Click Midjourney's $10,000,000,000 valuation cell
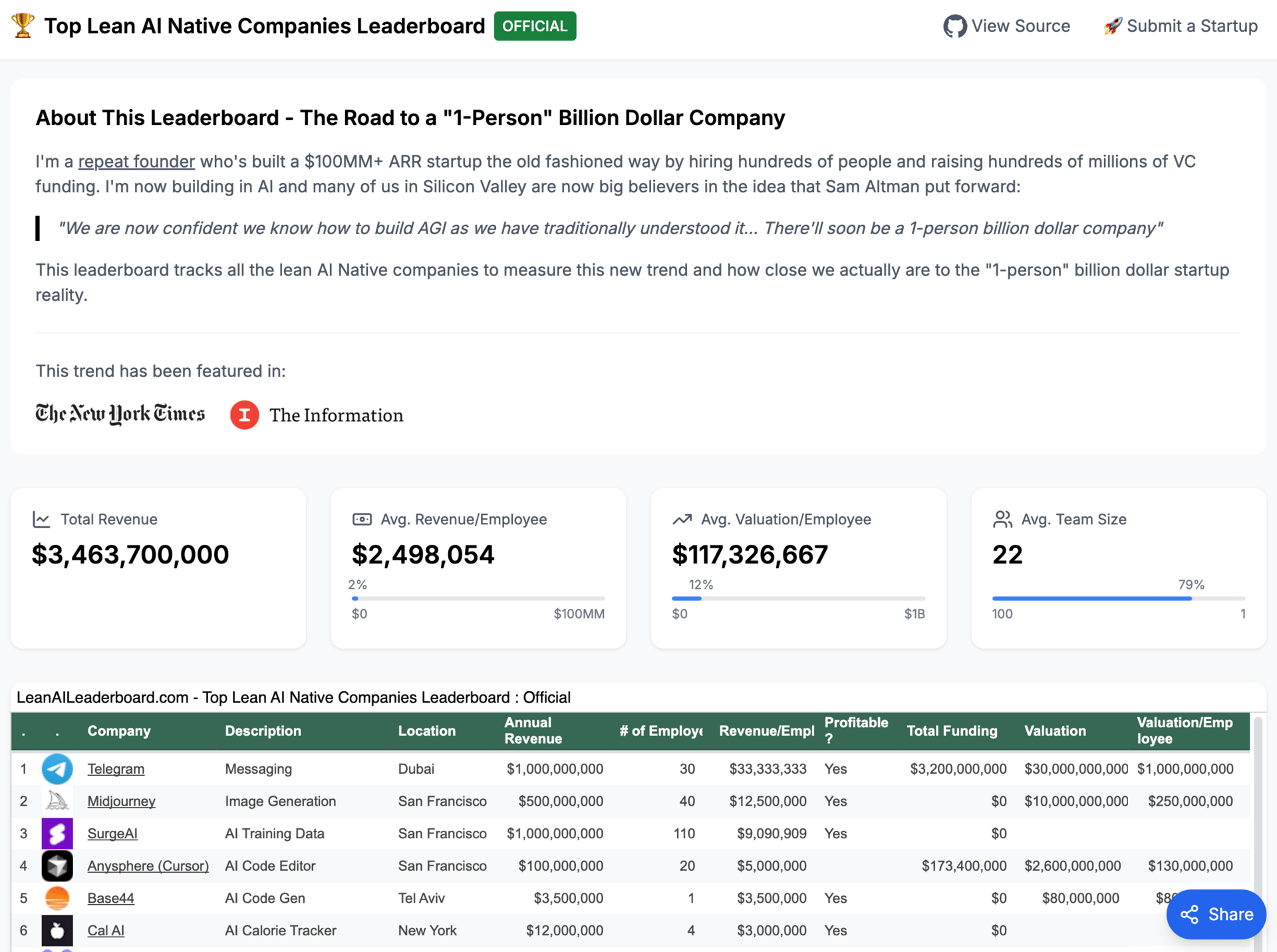 [x=1076, y=801]
